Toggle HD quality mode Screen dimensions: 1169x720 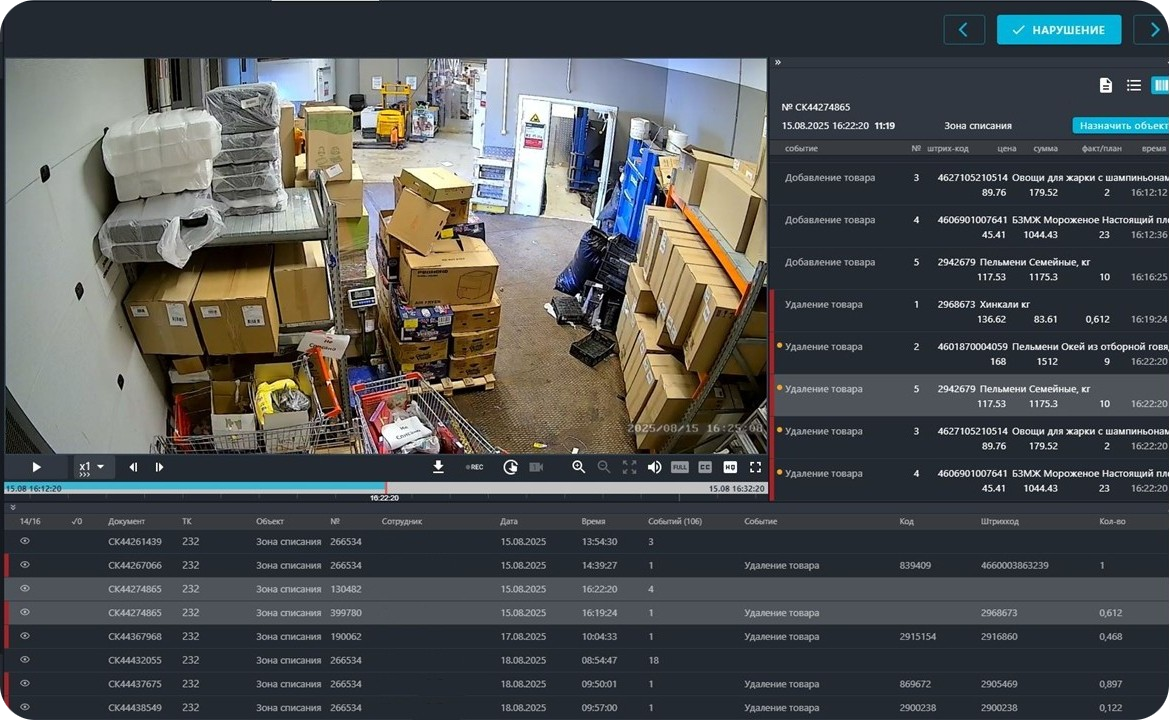(730, 467)
